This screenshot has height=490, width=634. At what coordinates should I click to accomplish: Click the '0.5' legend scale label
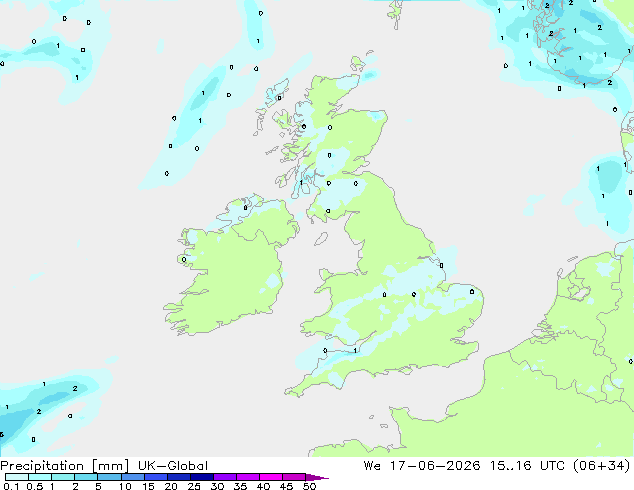(x=34, y=486)
